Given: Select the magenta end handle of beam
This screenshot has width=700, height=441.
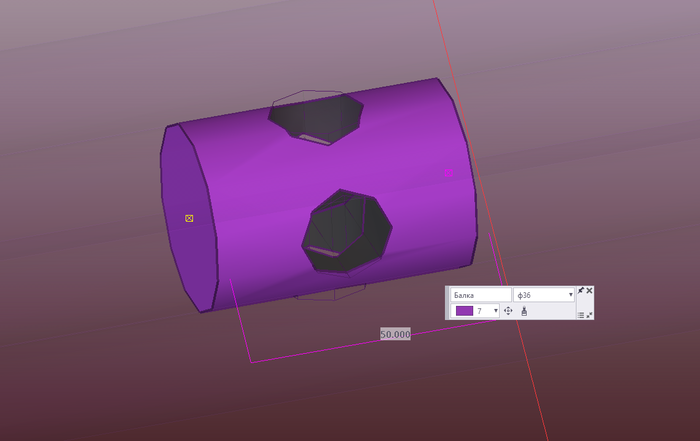Looking at the screenshot, I should tap(449, 173).
